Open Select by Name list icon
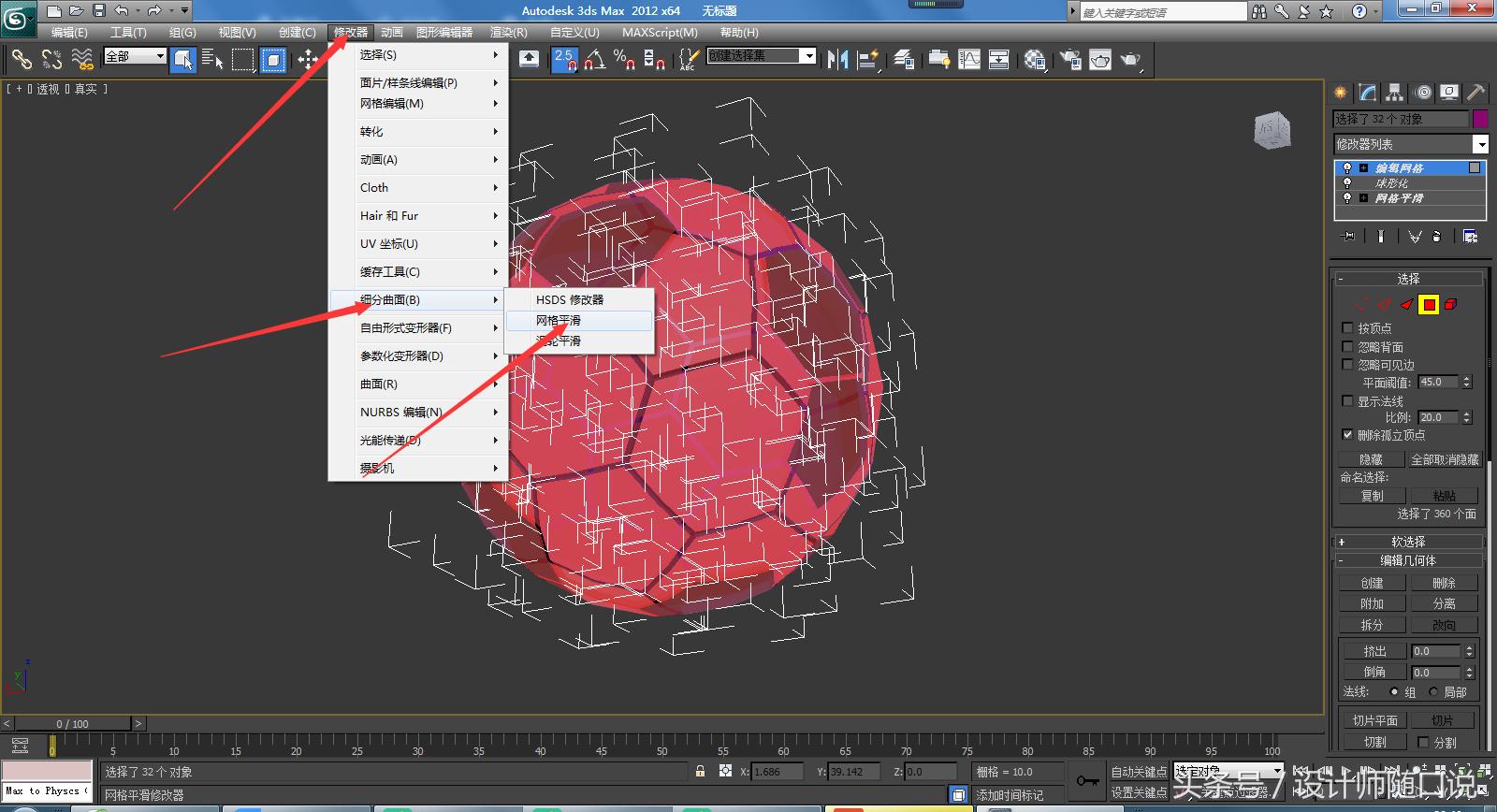Viewport: 1497px width, 812px height. click(x=212, y=60)
